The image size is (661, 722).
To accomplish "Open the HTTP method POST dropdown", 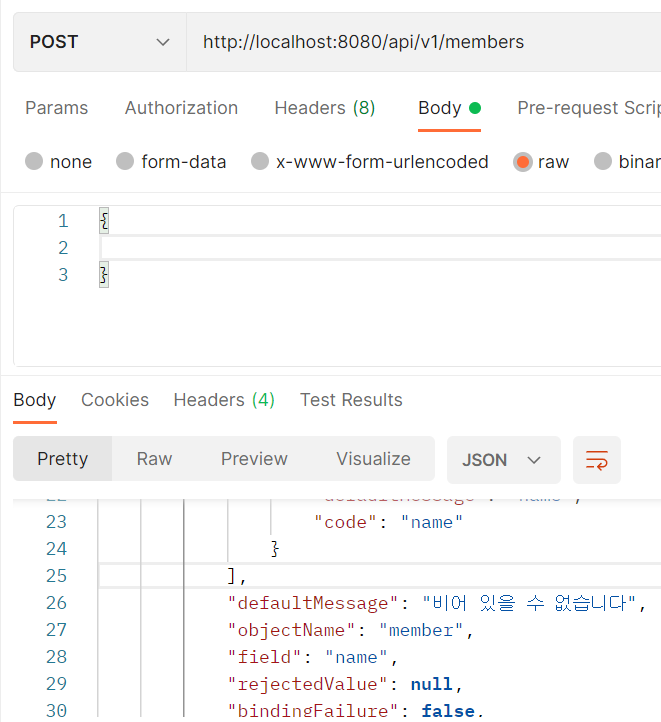I will click(100, 42).
